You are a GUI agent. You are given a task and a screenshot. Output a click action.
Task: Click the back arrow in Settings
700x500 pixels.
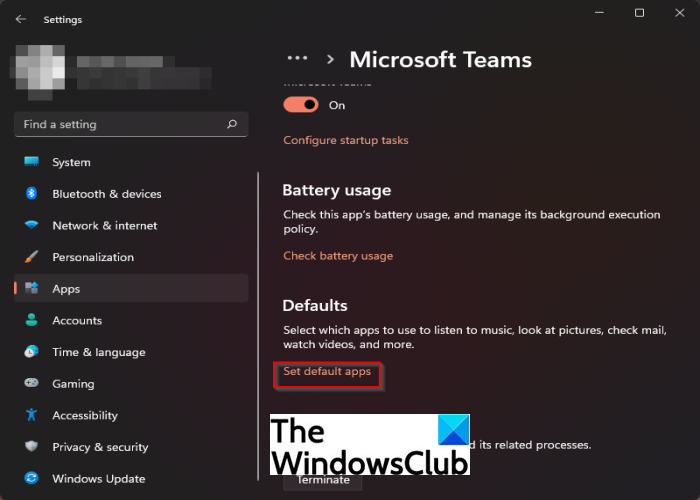pyautogui.click(x=21, y=19)
